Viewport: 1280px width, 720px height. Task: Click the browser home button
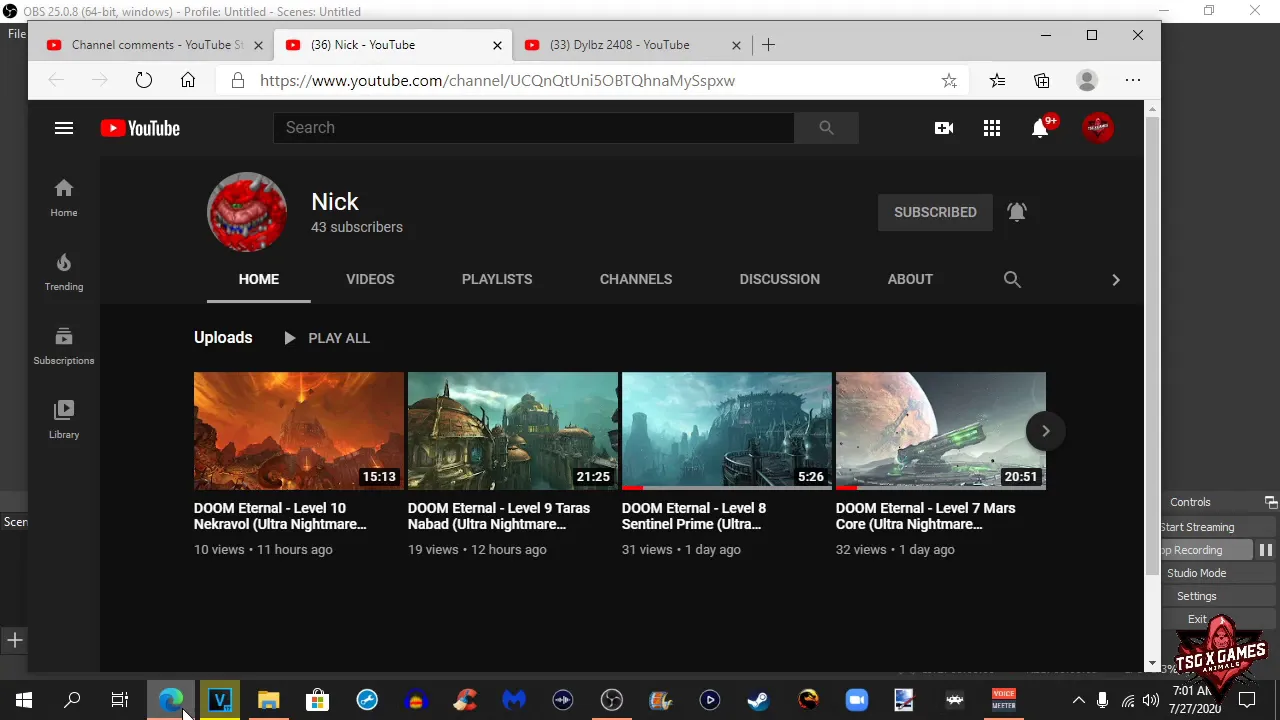[188, 81]
